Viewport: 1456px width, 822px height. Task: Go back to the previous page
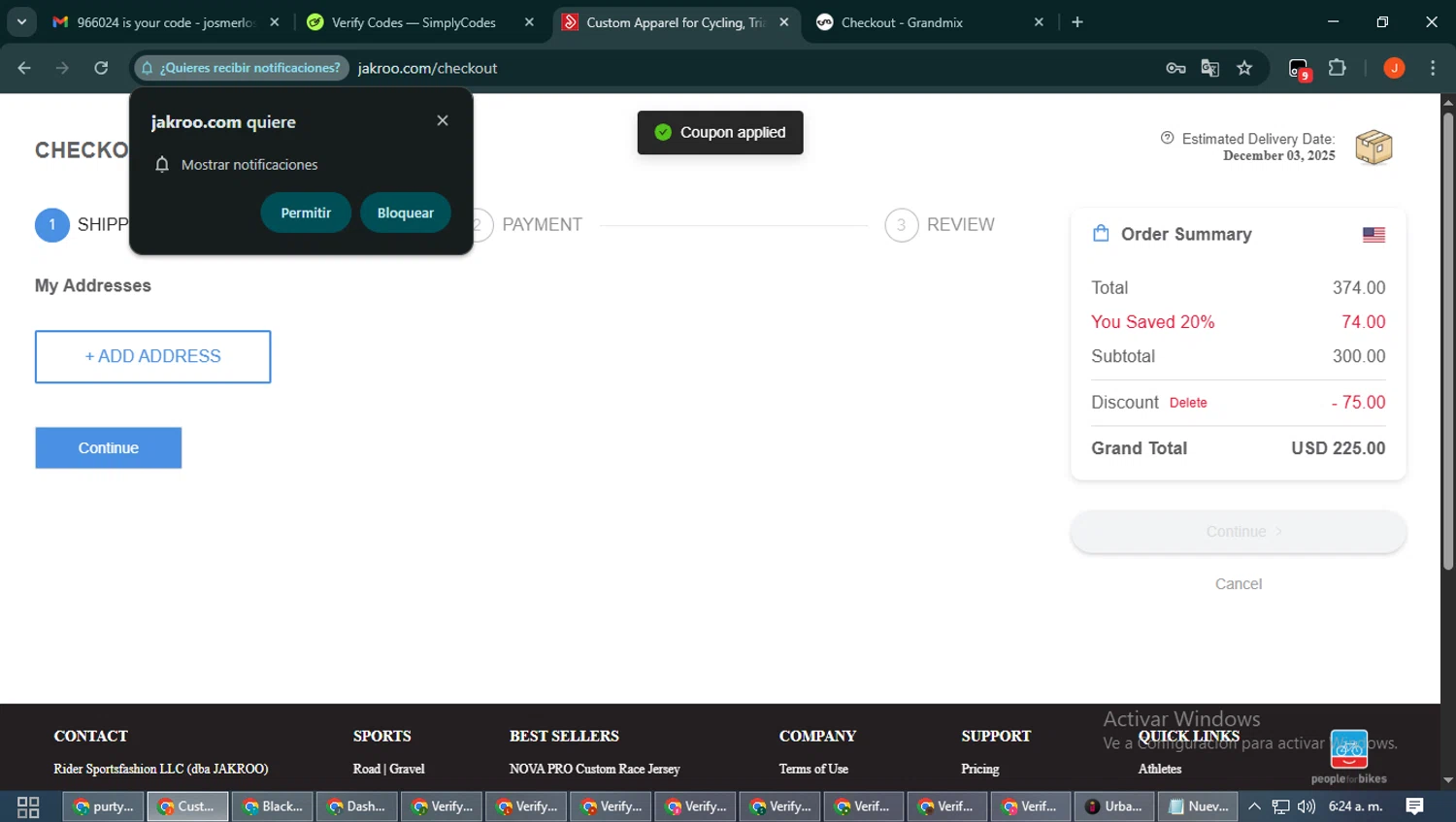24,68
